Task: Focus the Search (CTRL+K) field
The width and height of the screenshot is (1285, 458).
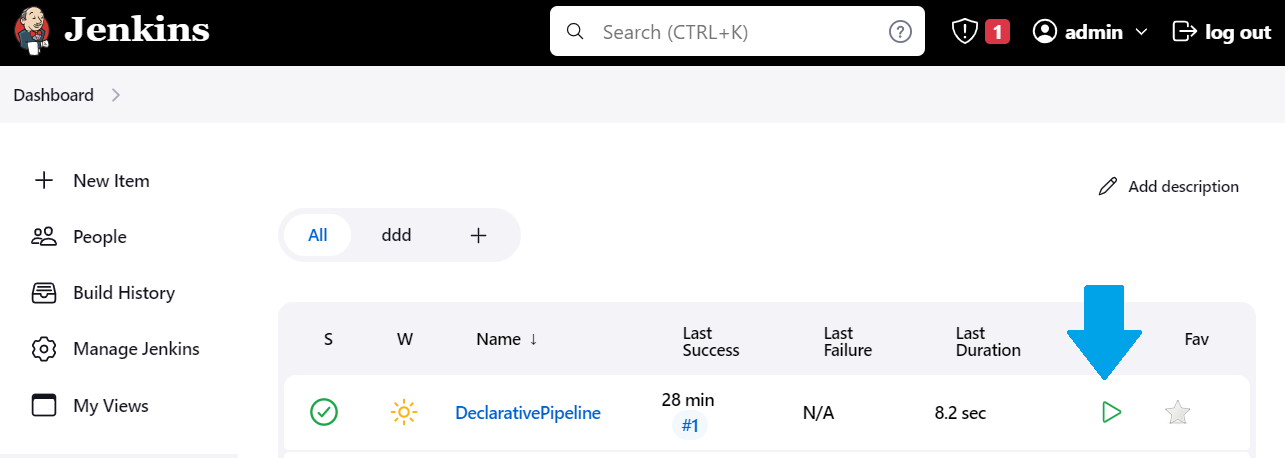Action: click(737, 32)
